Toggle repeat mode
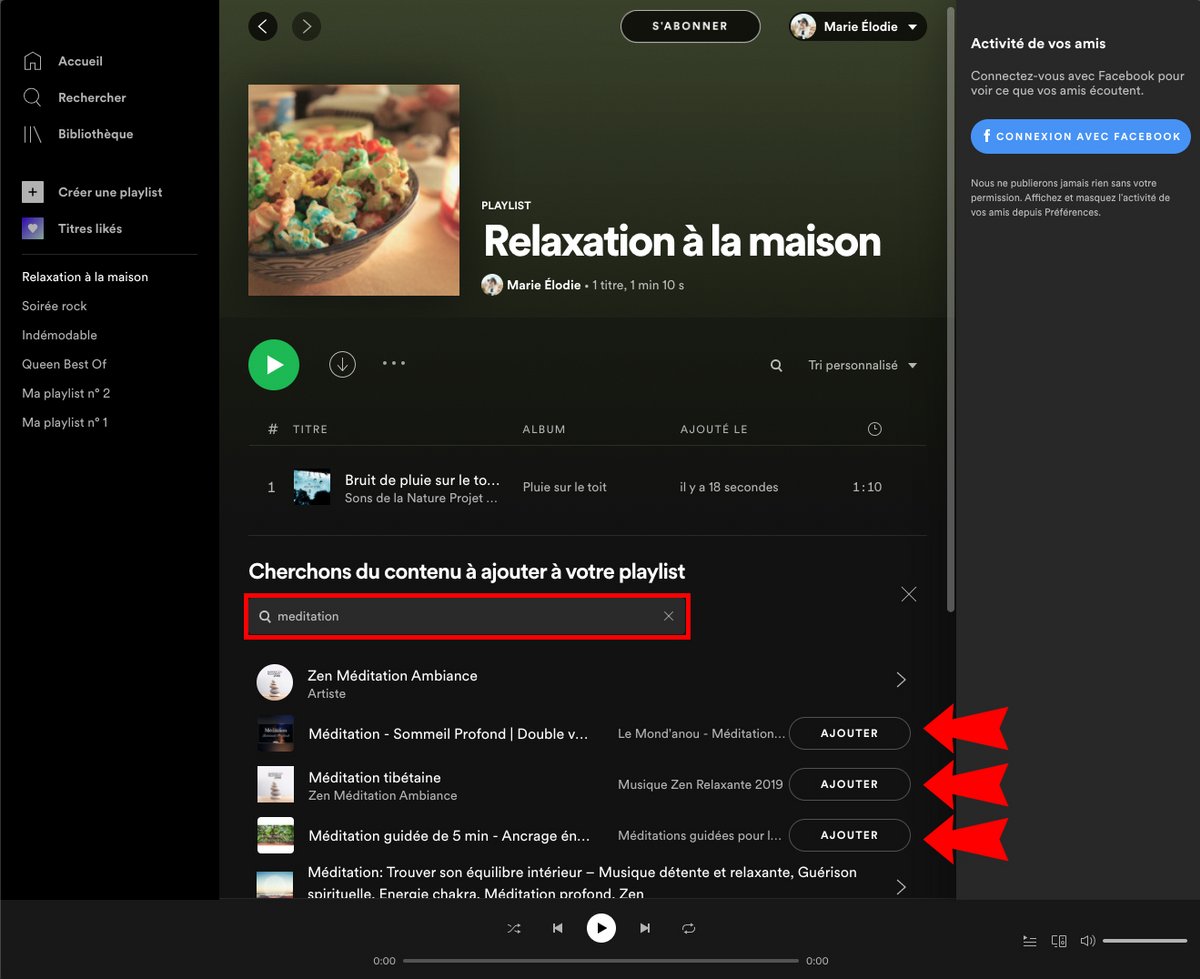1200x979 pixels. [x=689, y=928]
